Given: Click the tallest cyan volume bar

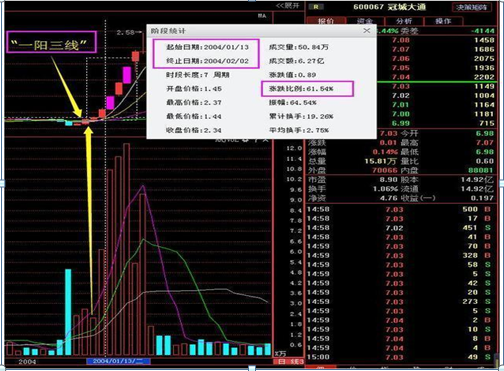Looking at the screenshot, I should tap(68, 312).
